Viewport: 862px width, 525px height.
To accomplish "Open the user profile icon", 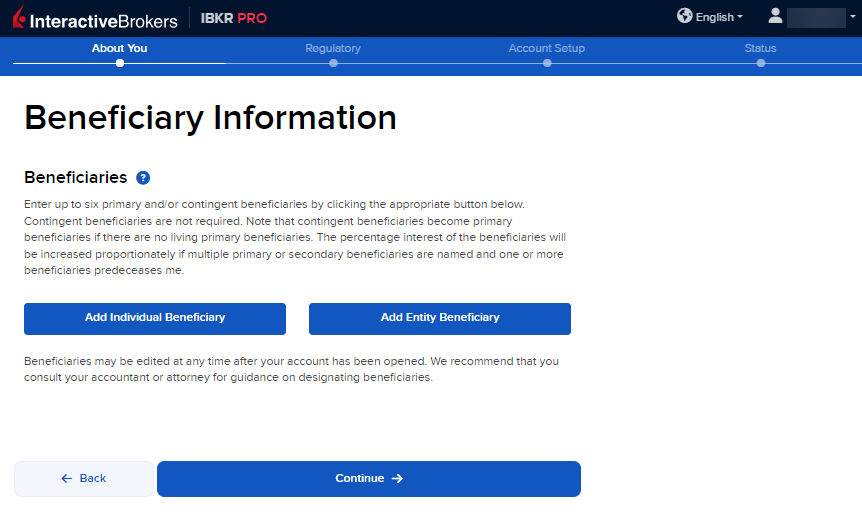I will (x=775, y=15).
